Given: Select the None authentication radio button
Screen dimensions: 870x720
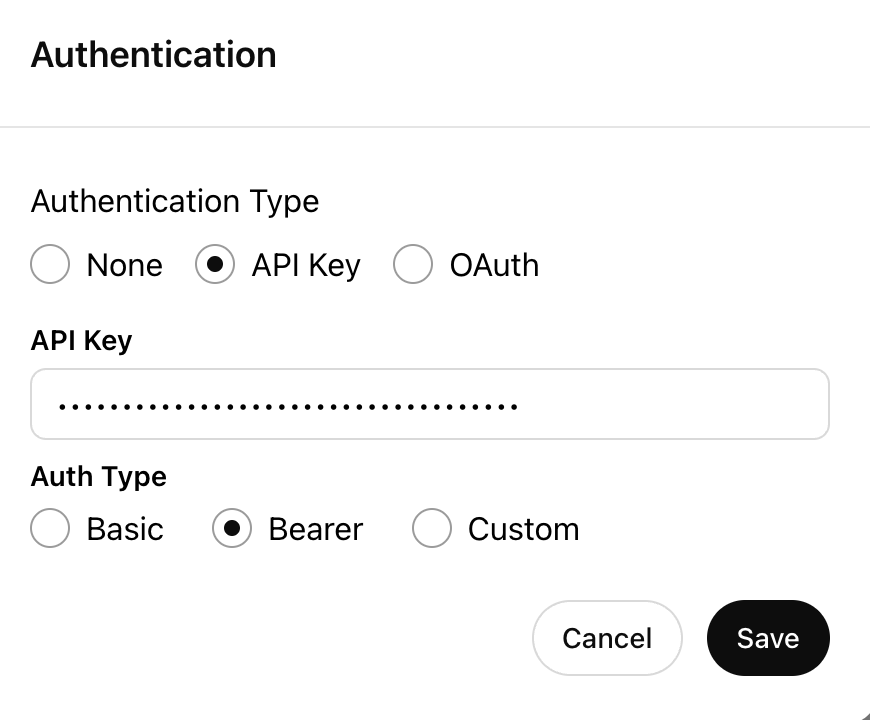Looking at the screenshot, I should tap(50, 264).
